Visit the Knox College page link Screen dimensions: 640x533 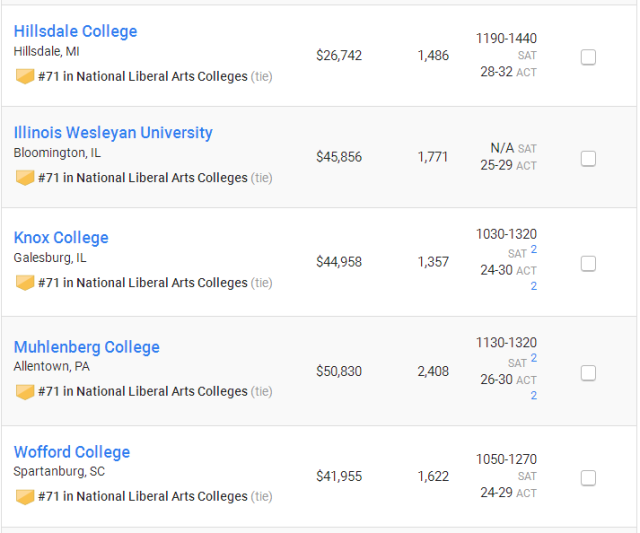(61, 238)
